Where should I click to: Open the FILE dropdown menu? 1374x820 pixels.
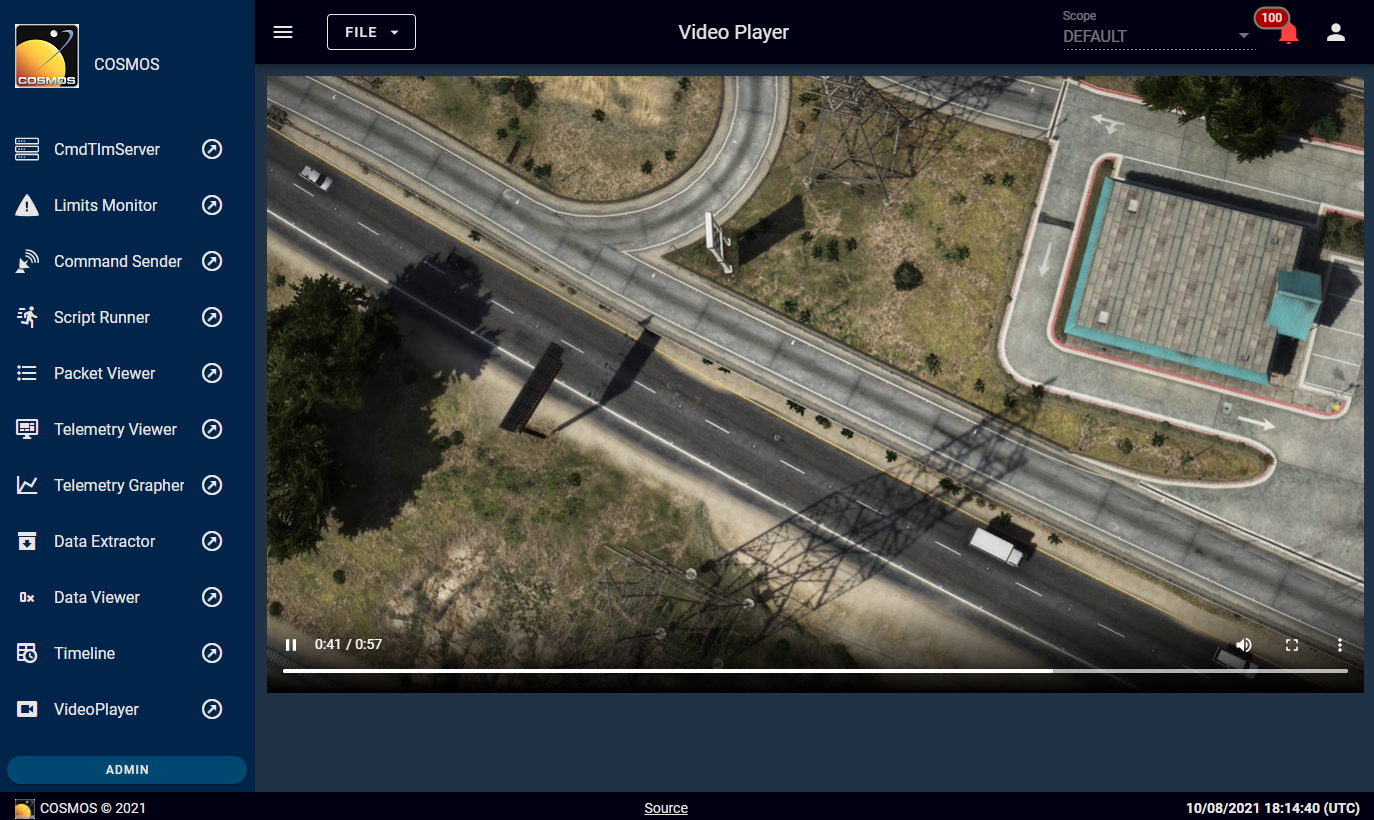click(x=371, y=31)
